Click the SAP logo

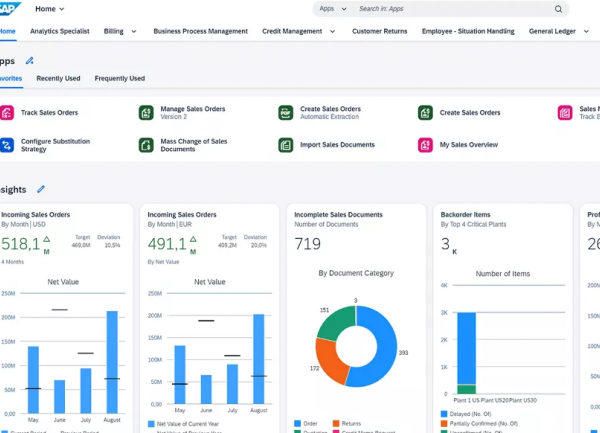(x=10, y=8)
